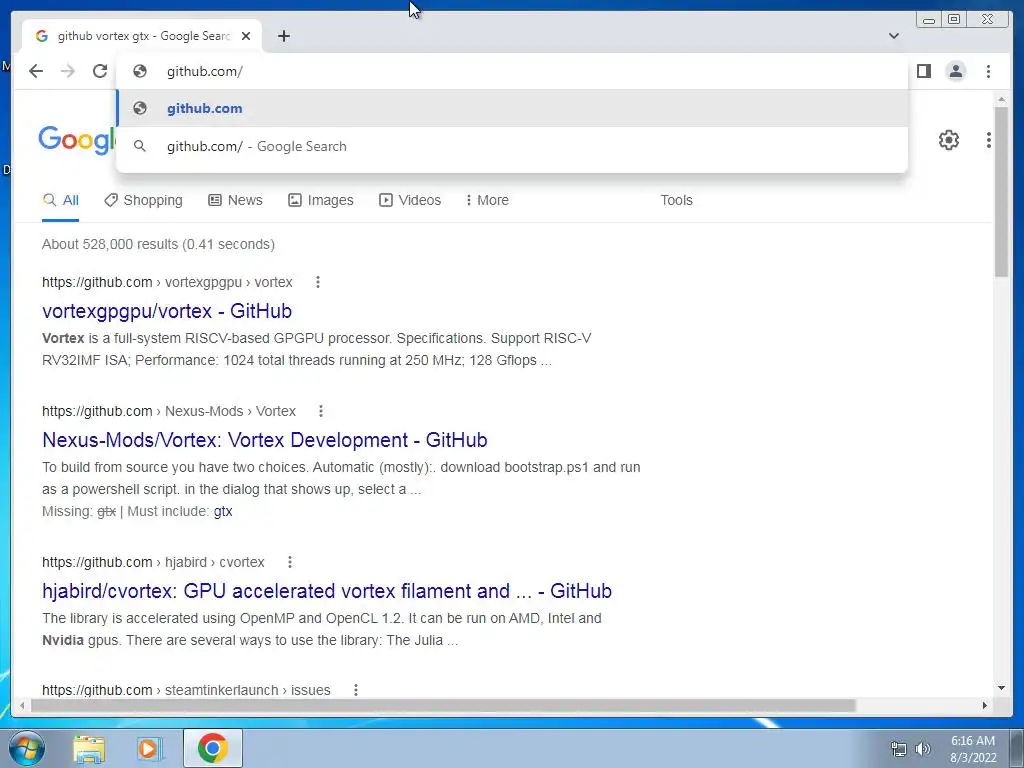Toggle Chrome side panel icon
This screenshot has height=768, width=1024.
923,71
